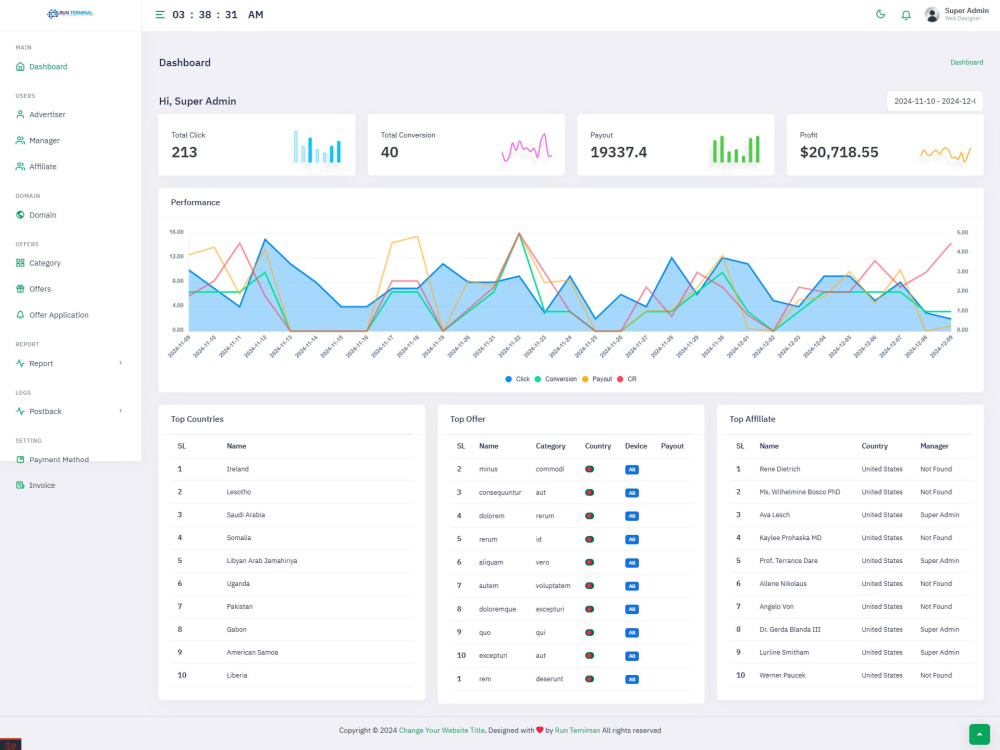1000x750 pixels.
Task: Click the Advertiser user icon
Action: pyautogui.click(x=20, y=115)
